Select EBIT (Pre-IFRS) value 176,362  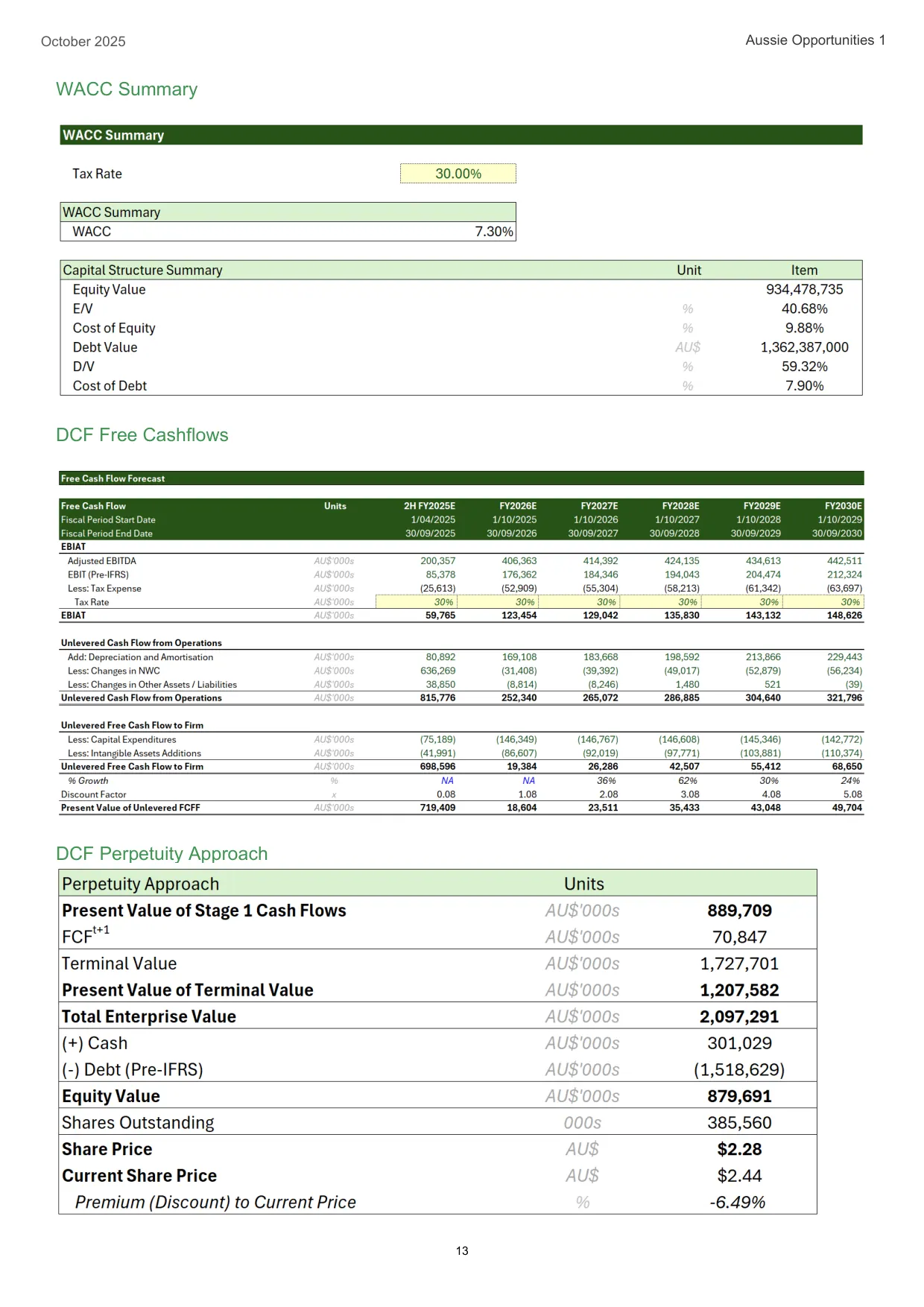tap(519, 575)
